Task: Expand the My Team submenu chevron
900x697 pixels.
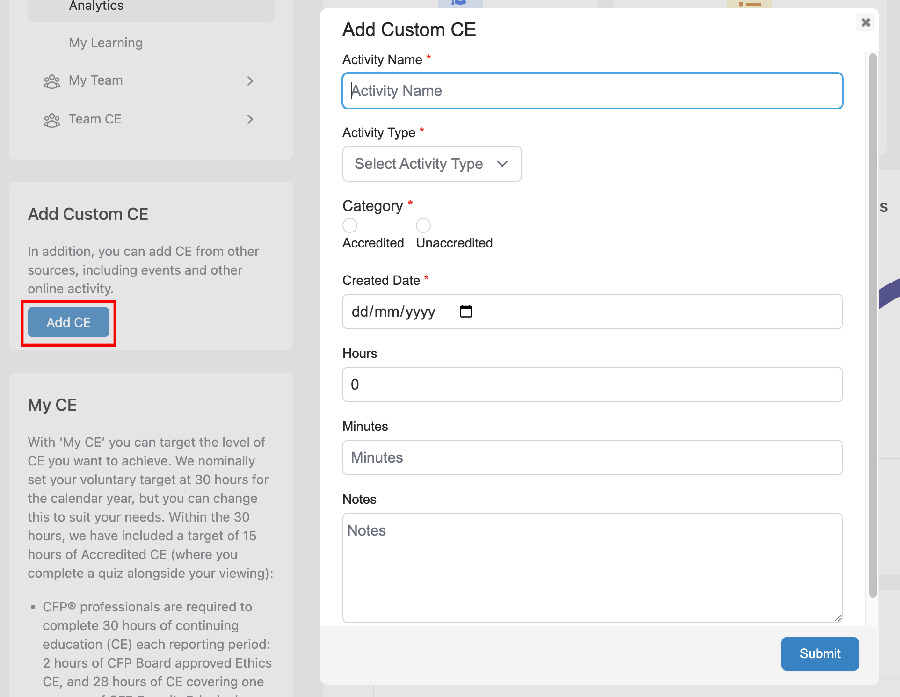Action: pyautogui.click(x=250, y=81)
